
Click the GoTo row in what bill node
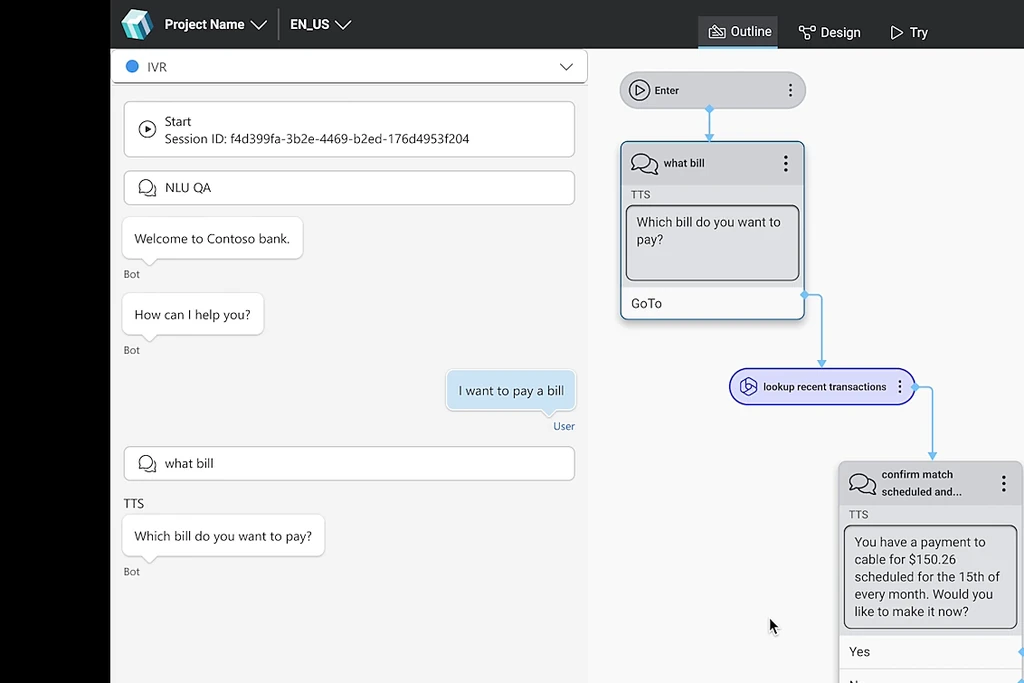coord(712,304)
